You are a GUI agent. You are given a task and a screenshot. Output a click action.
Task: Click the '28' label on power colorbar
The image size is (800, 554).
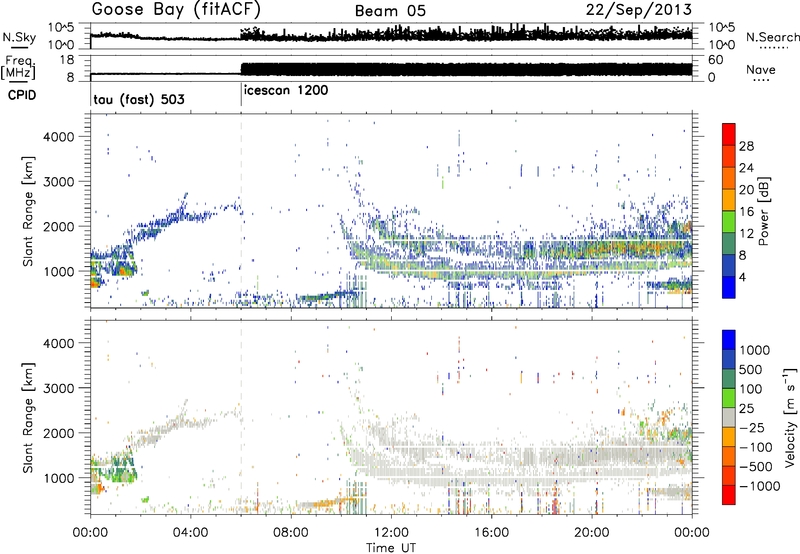pos(746,146)
